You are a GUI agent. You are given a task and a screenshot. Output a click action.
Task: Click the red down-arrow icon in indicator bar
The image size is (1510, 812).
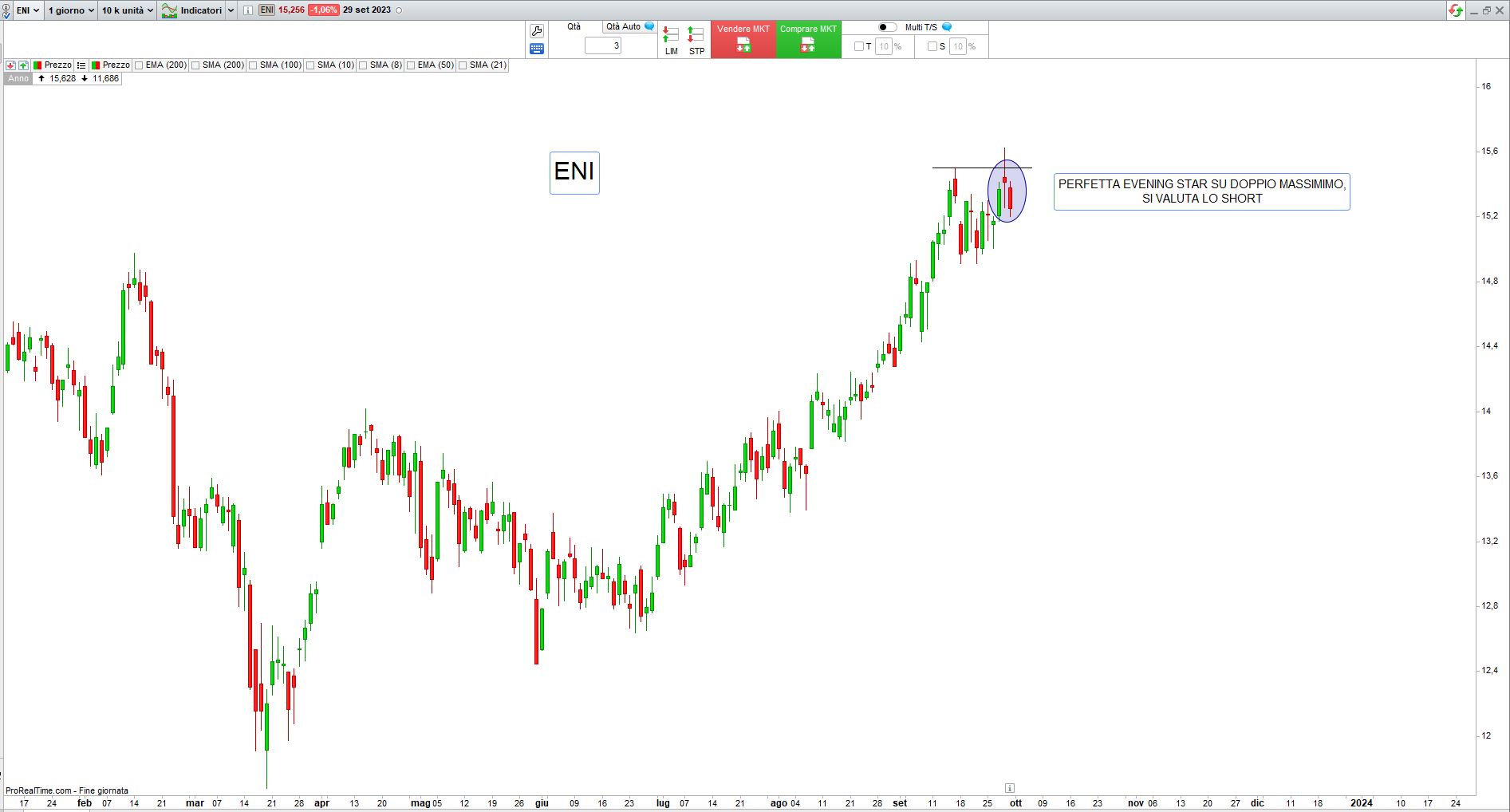[11, 65]
